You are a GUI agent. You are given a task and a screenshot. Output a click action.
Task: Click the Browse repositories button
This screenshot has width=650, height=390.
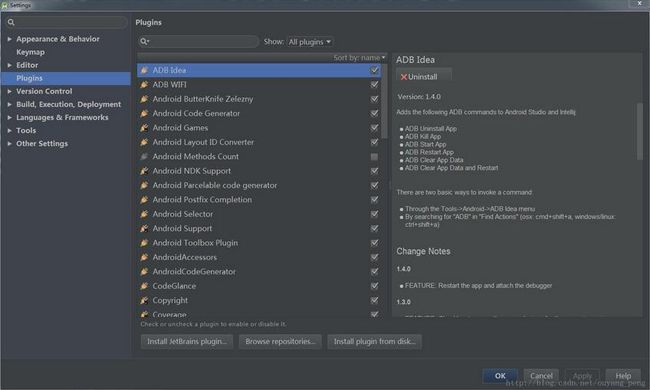pos(280,342)
